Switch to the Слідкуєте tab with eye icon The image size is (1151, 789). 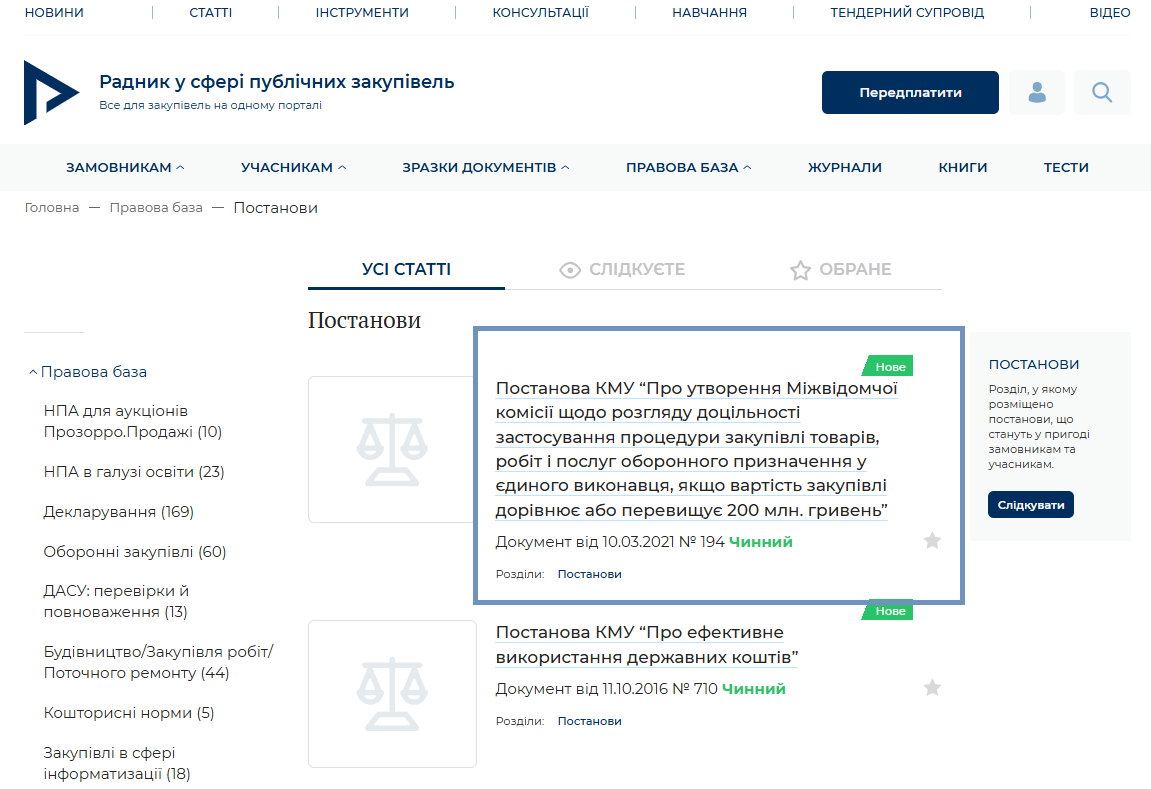pos(623,270)
